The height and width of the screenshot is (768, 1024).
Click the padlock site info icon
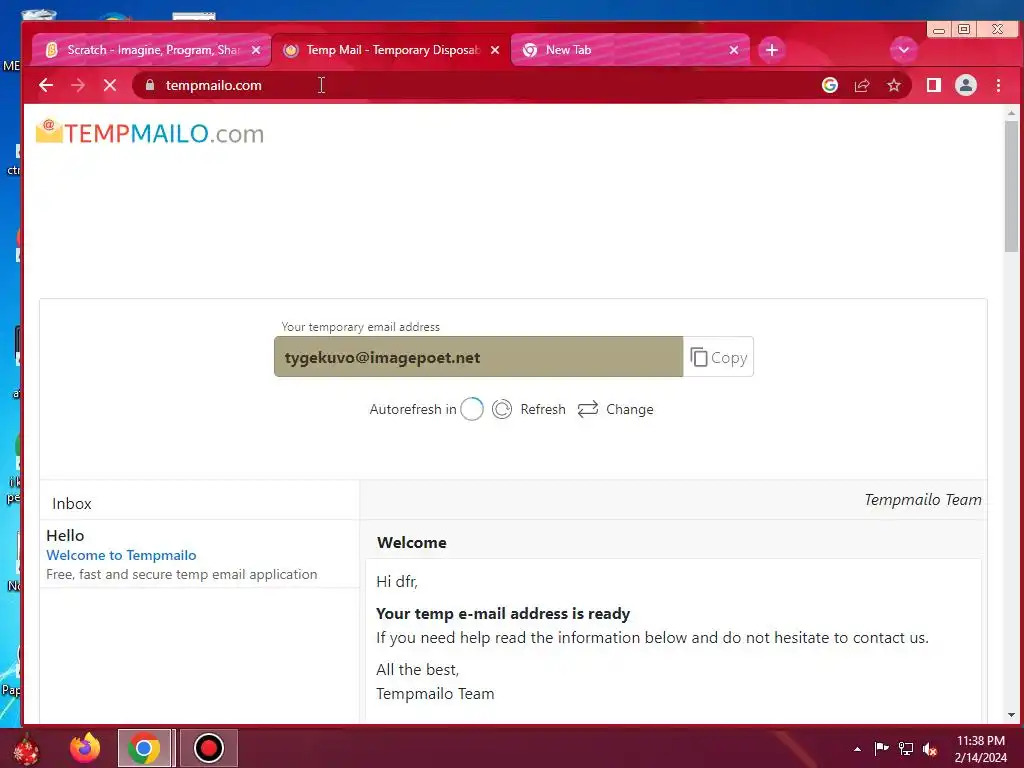pos(150,86)
